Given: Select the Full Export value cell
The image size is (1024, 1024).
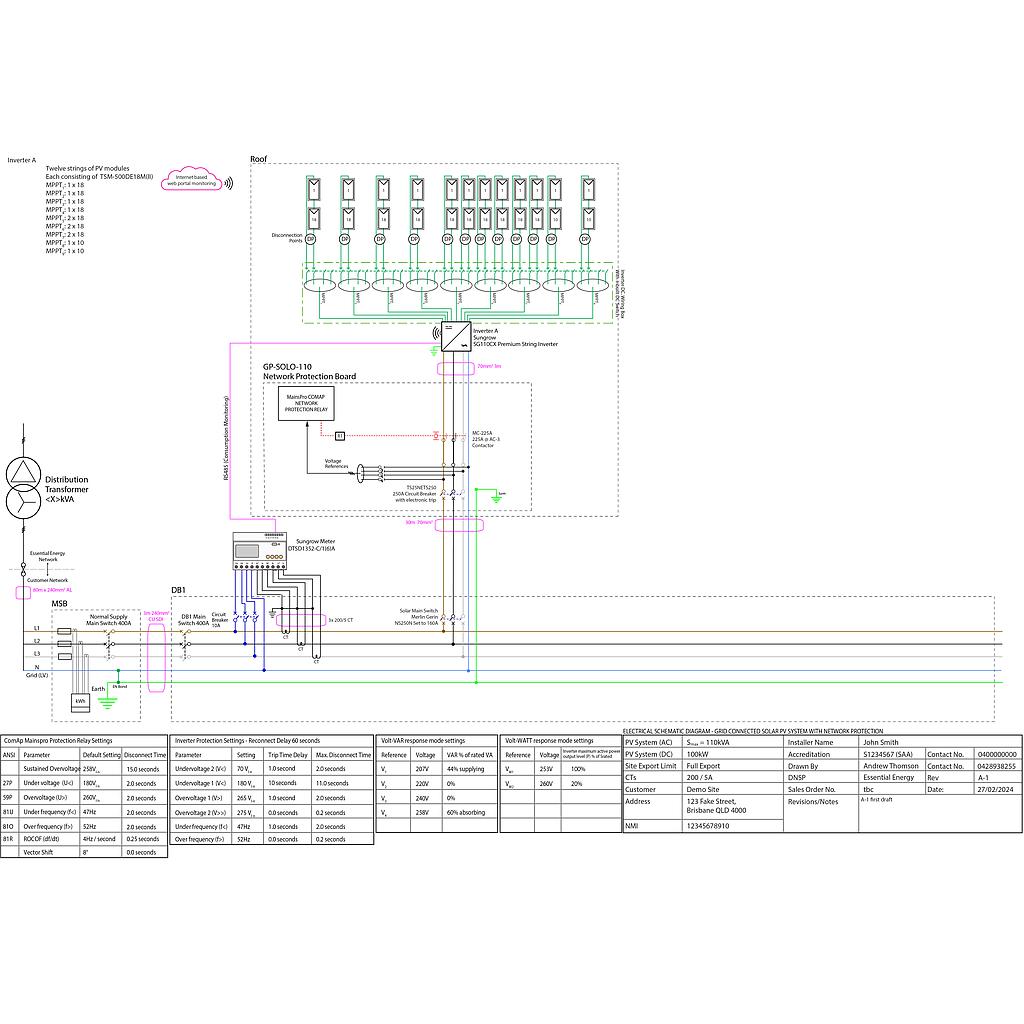Looking at the screenshot, I should click(x=733, y=765).
